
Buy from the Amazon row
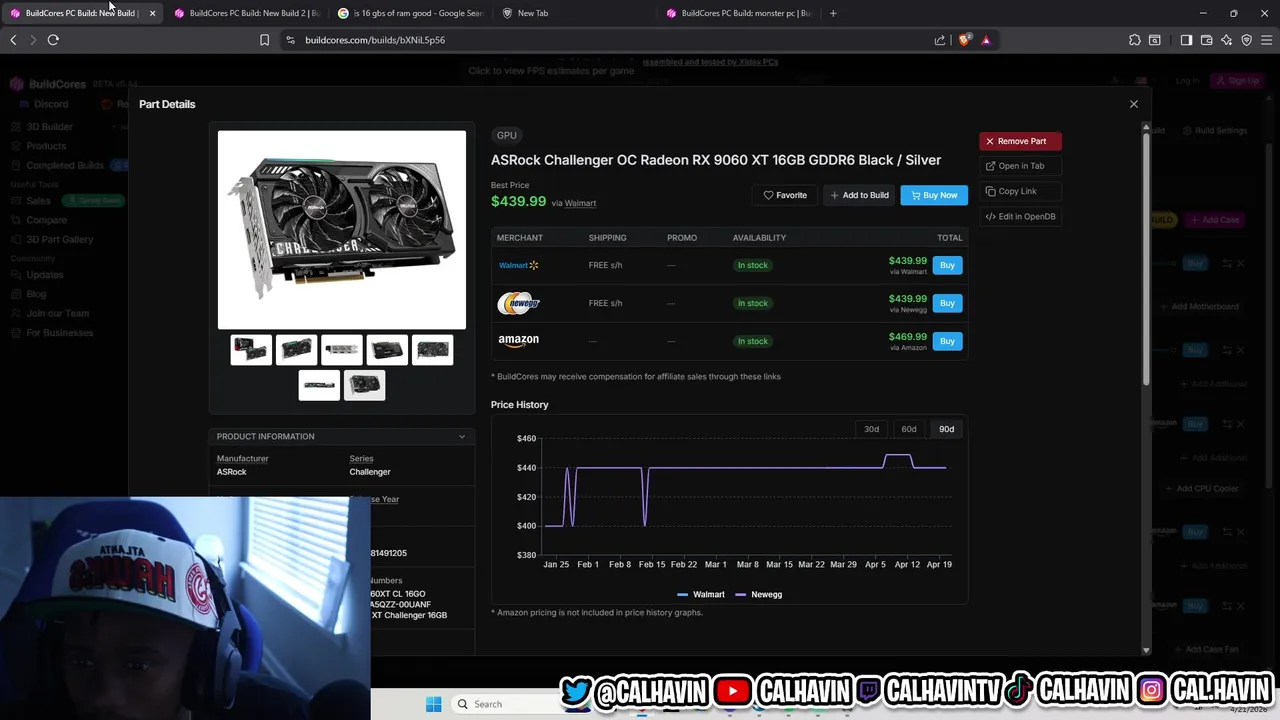(947, 341)
